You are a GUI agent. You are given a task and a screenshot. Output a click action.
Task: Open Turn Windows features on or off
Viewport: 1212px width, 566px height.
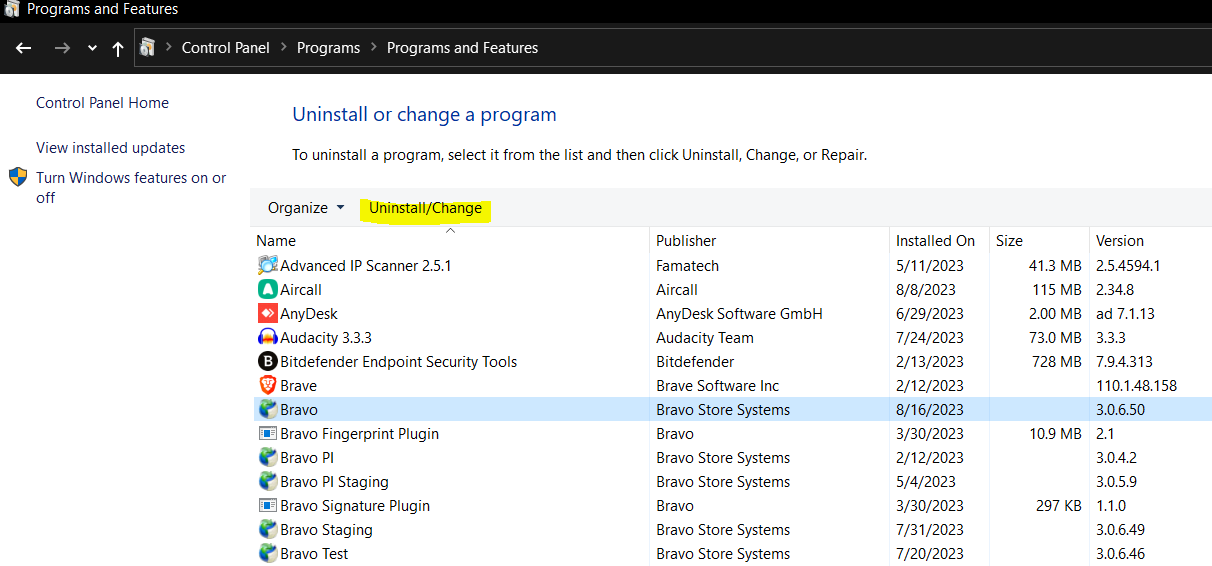(x=131, y=188)
